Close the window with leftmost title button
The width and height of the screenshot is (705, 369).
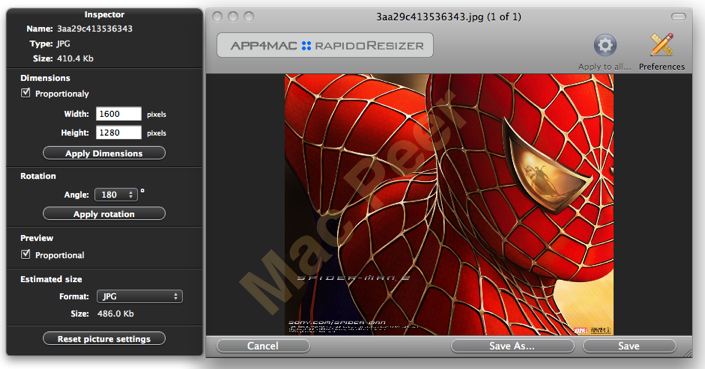(218, 17)
